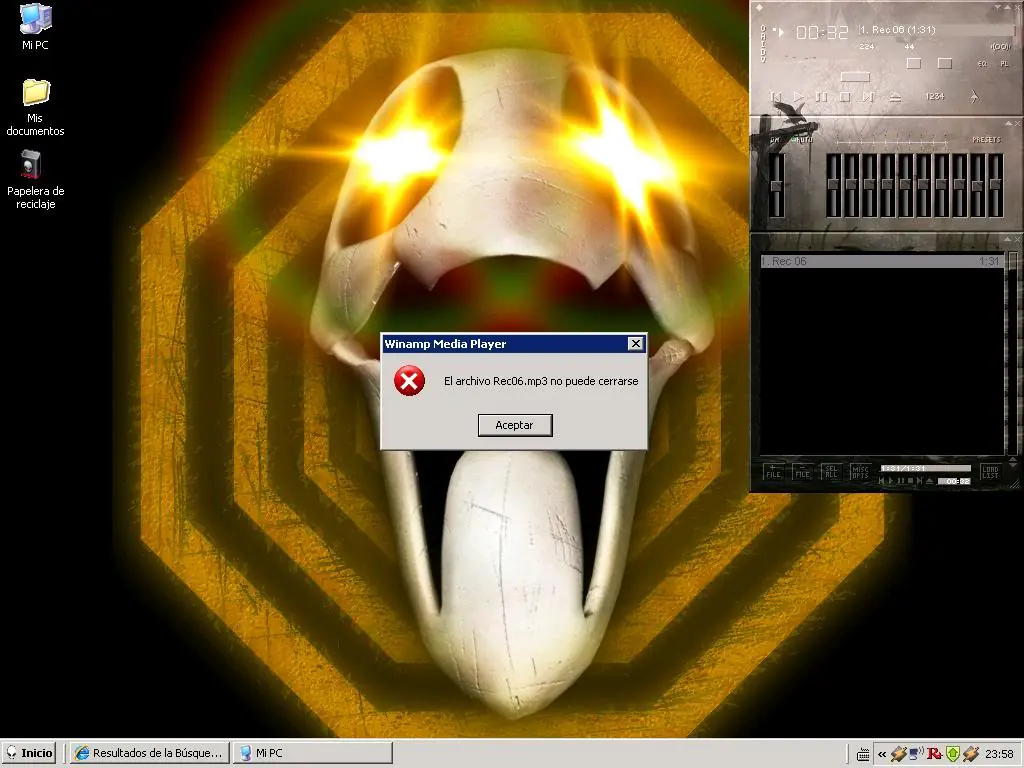1024x768 pixels.
Task: Click the green shield tray icon
Action: (x=952, y=754)
